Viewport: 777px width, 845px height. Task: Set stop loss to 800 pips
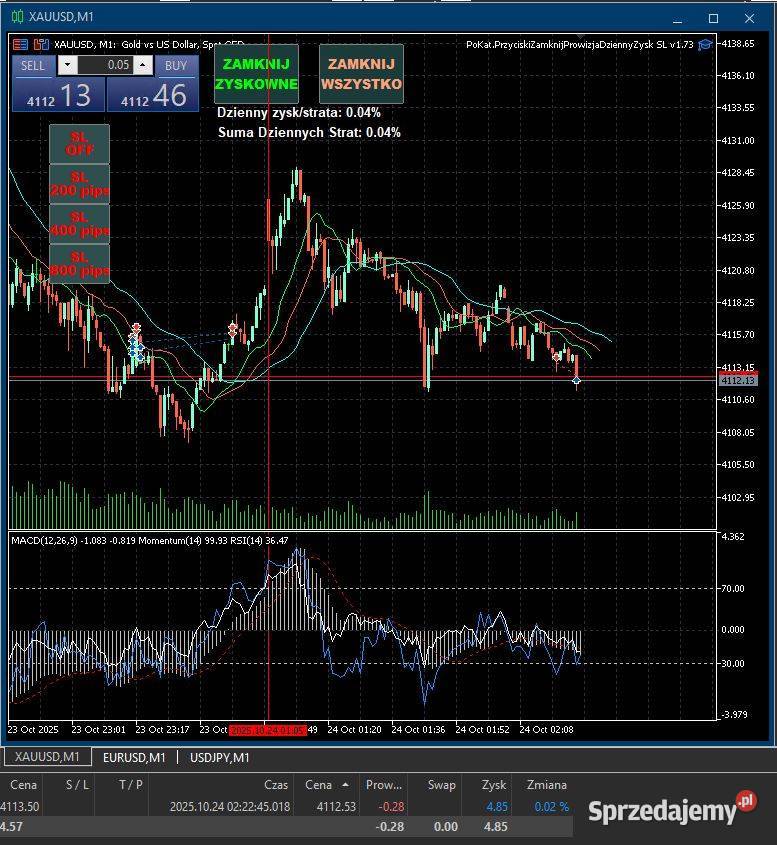[x=79, y=264]
